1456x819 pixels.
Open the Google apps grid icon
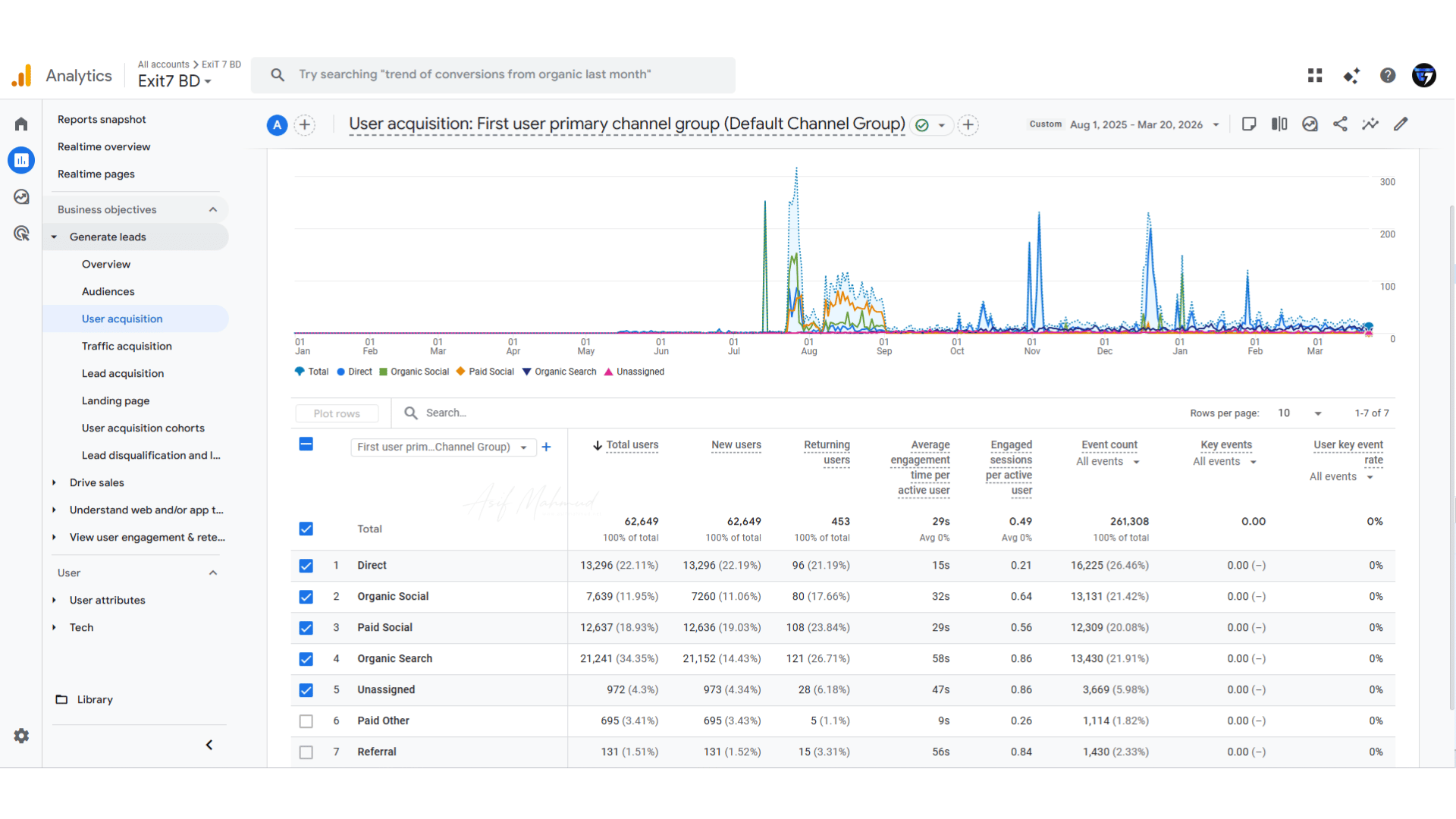(1315, 75)
